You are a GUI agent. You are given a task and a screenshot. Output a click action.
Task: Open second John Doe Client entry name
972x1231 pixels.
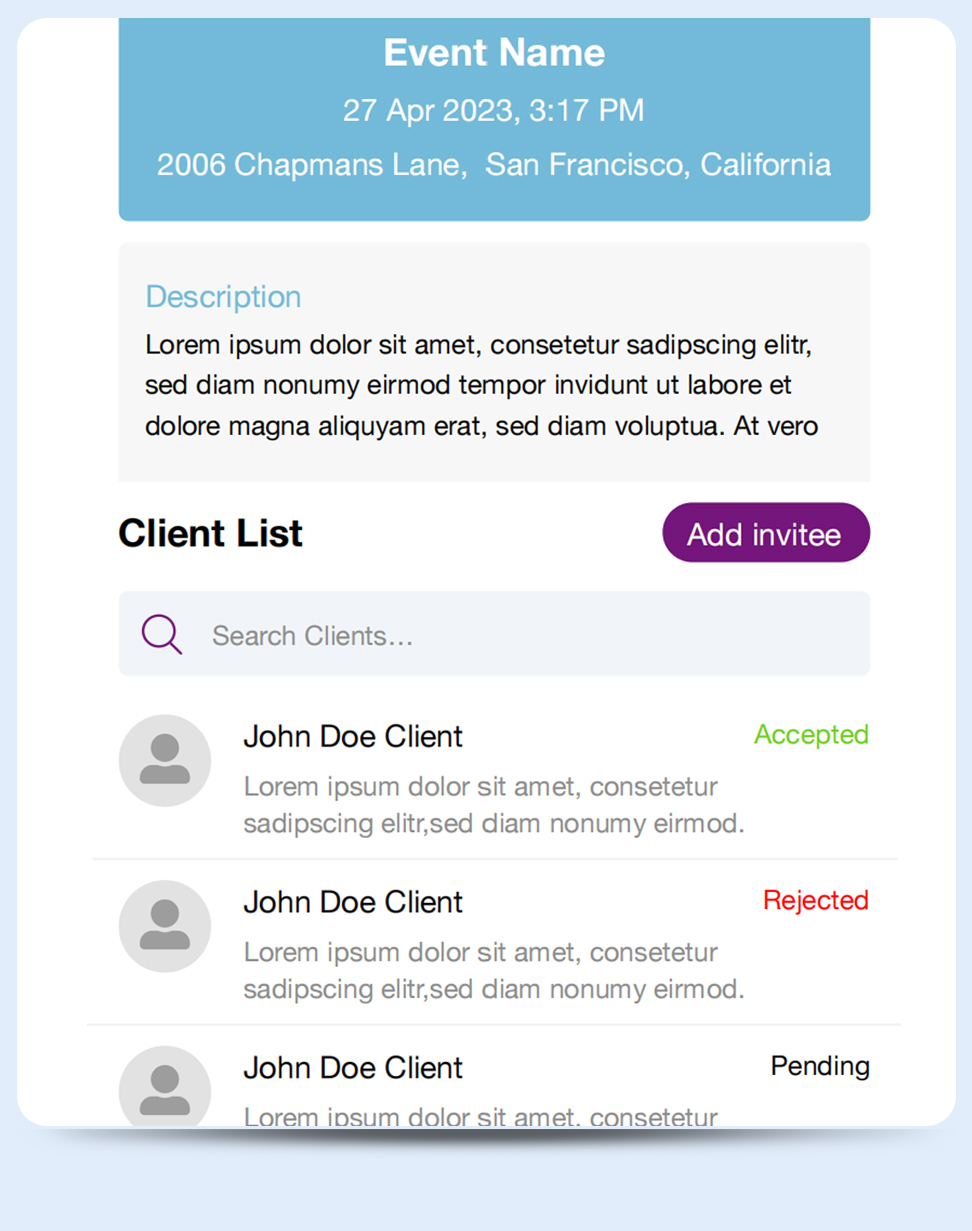tap(353, 902)
